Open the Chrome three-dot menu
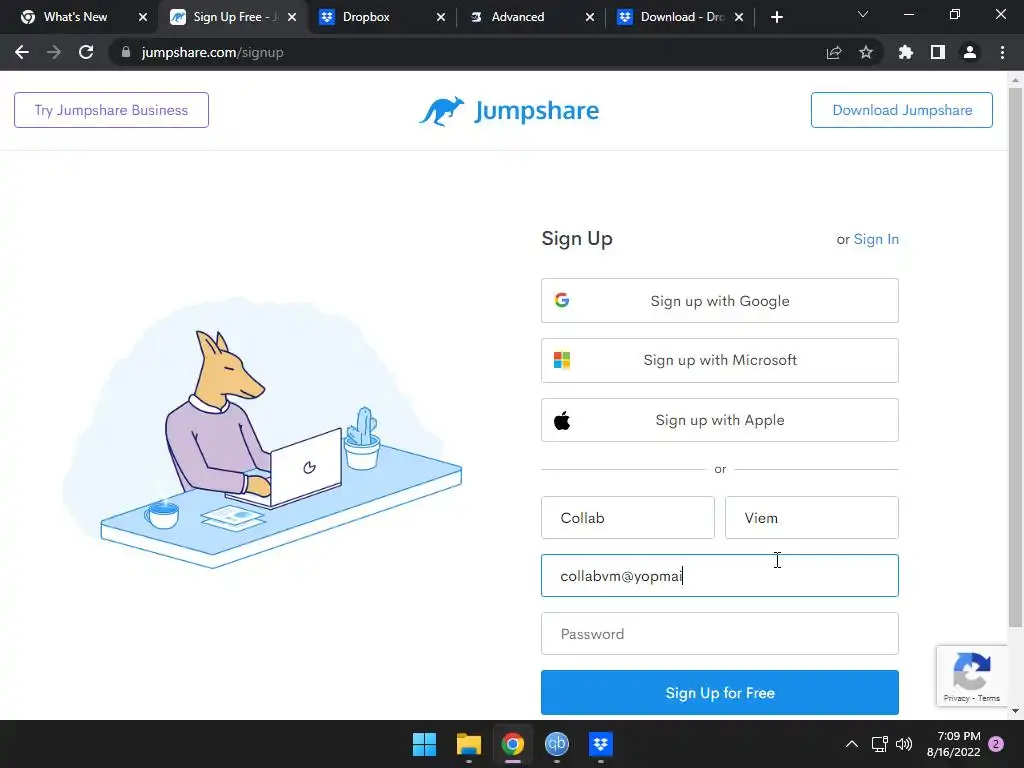The height and width of the screenshot is (768, 1024). point(1002,52)
